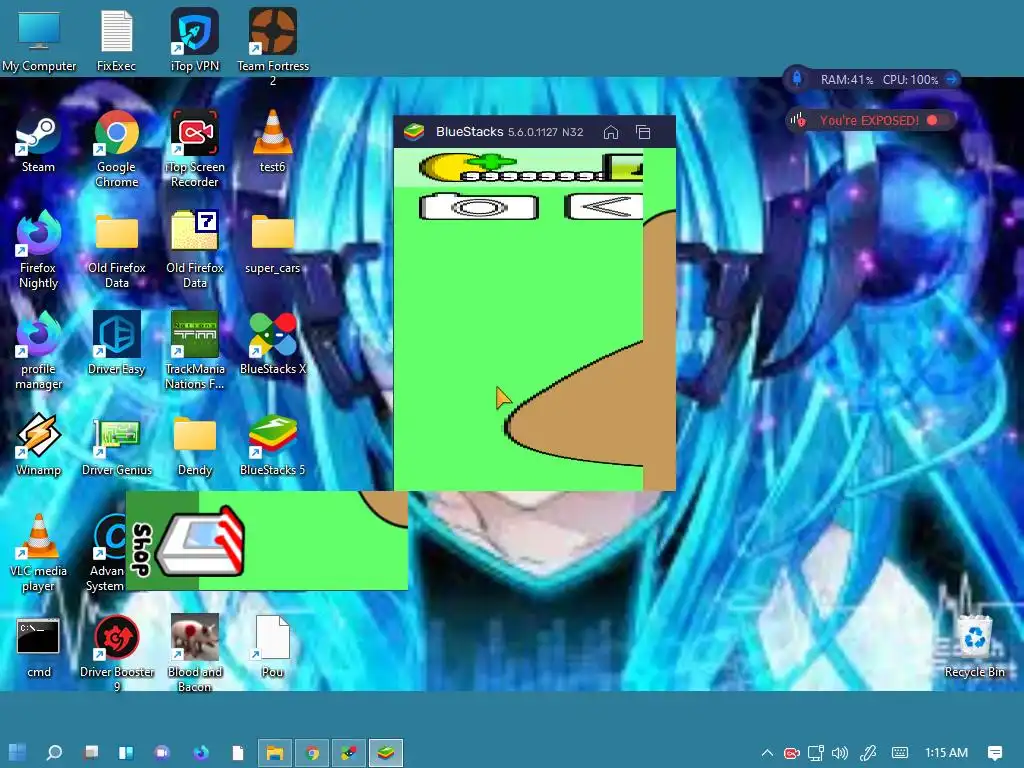Click the You're EXPOSED! VPN widget

(869, 120)
